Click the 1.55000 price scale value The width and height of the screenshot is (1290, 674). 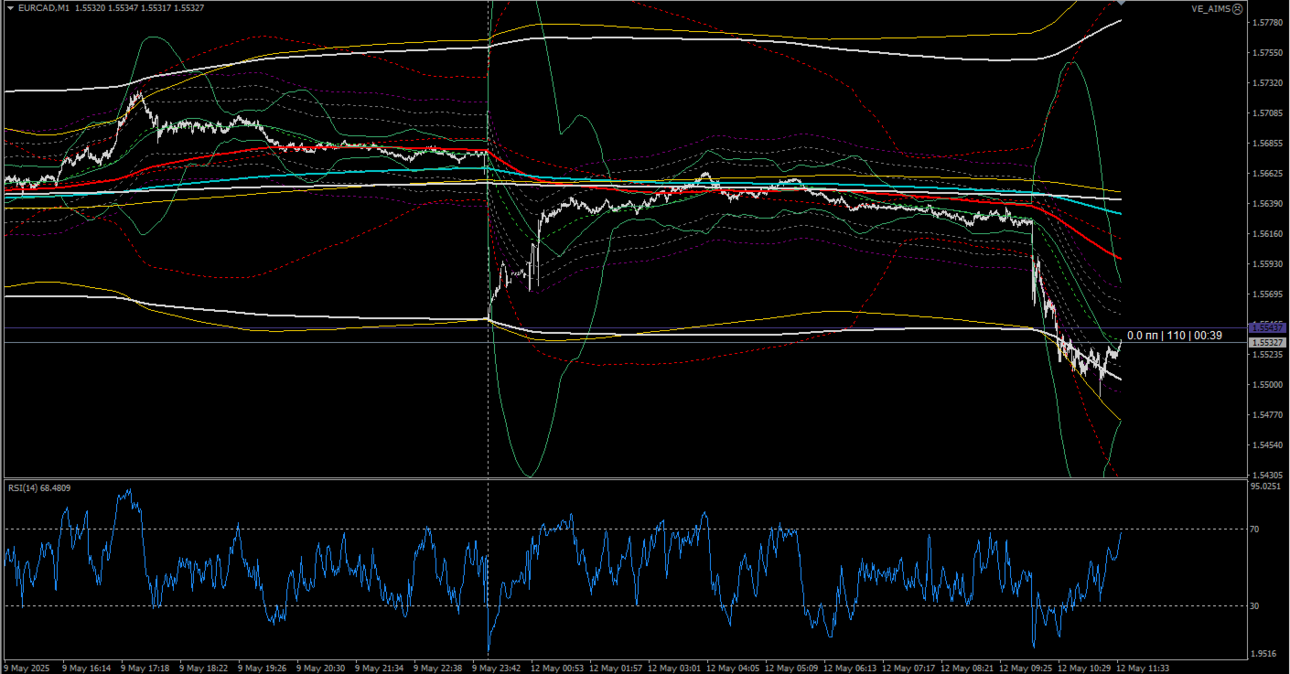pyautogui.click(x=1268, y=384)
